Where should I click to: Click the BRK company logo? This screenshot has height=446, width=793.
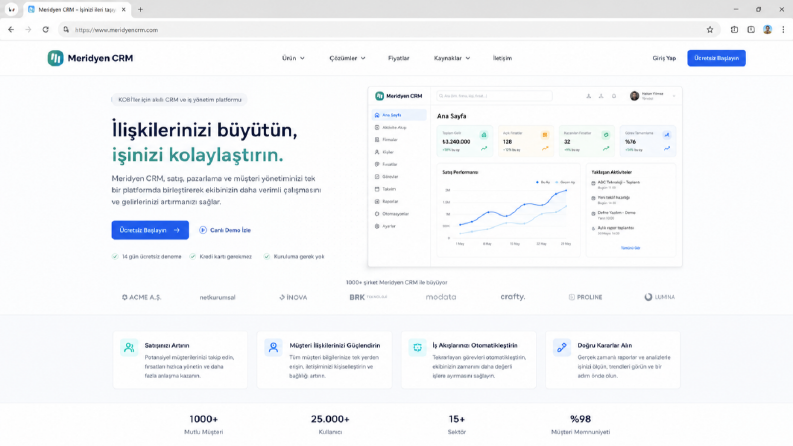pyautogui.click(x=368, y=297)
